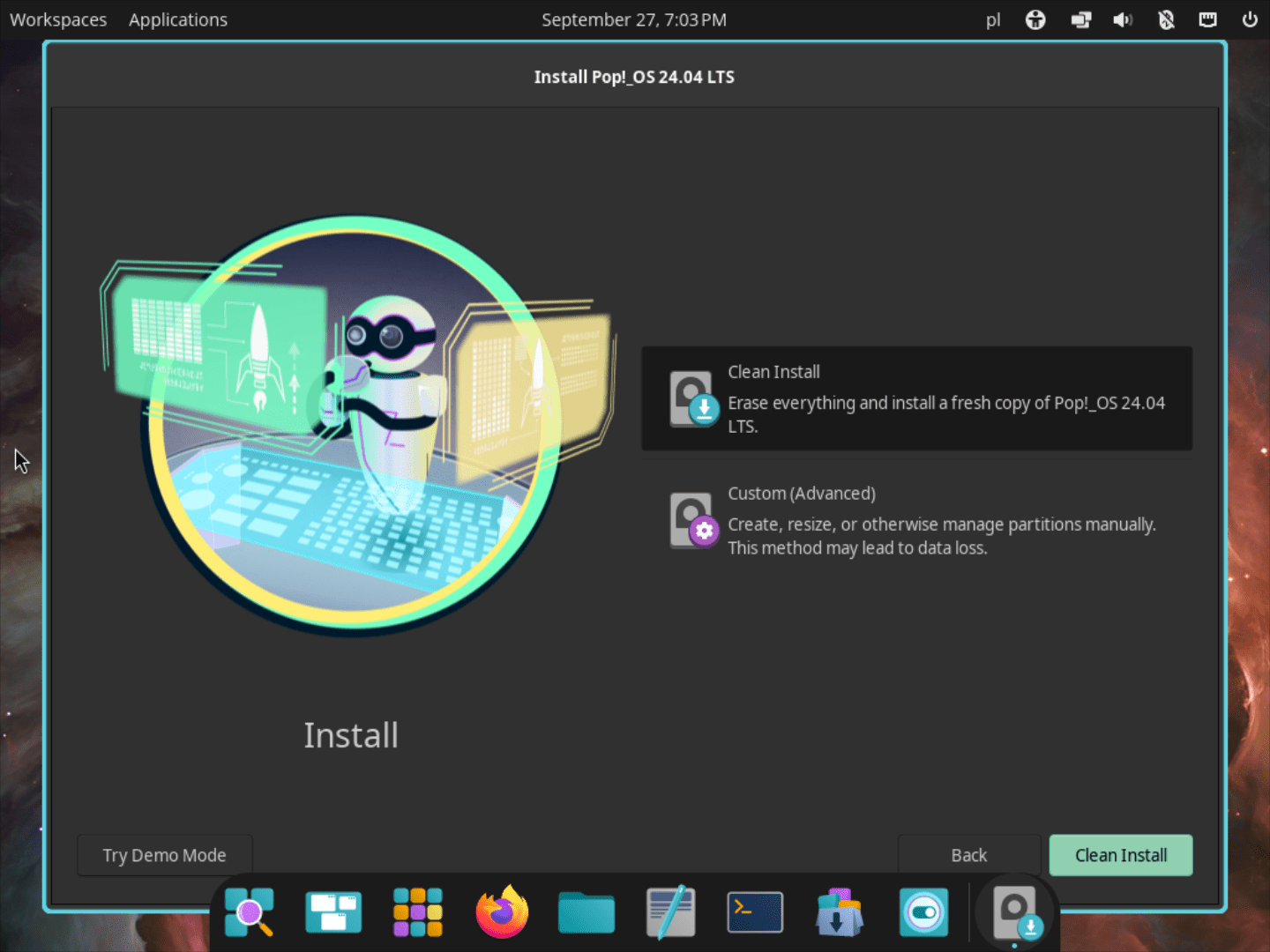The image size is (1270, 952).
Task: Open the accessibility menu in top bar
Action: pyautogui.click(x=1035, y=19)
